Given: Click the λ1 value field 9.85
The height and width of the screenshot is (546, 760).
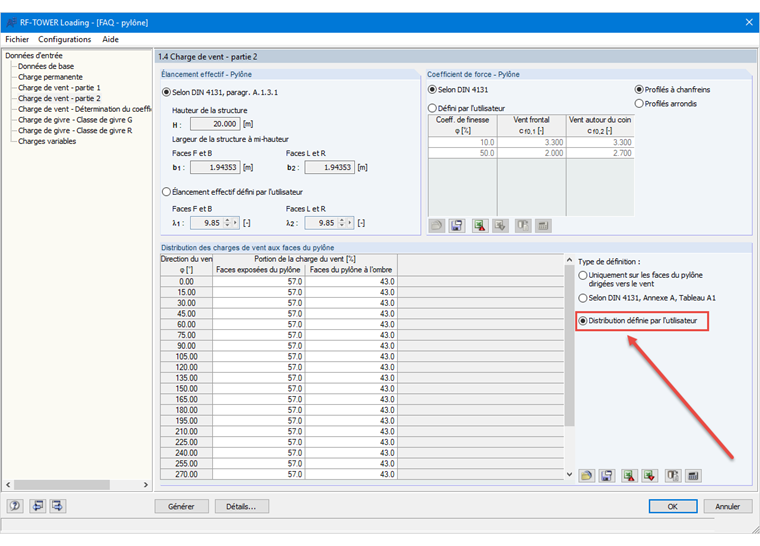Looking at the screenshot, I should pos(207,223).
